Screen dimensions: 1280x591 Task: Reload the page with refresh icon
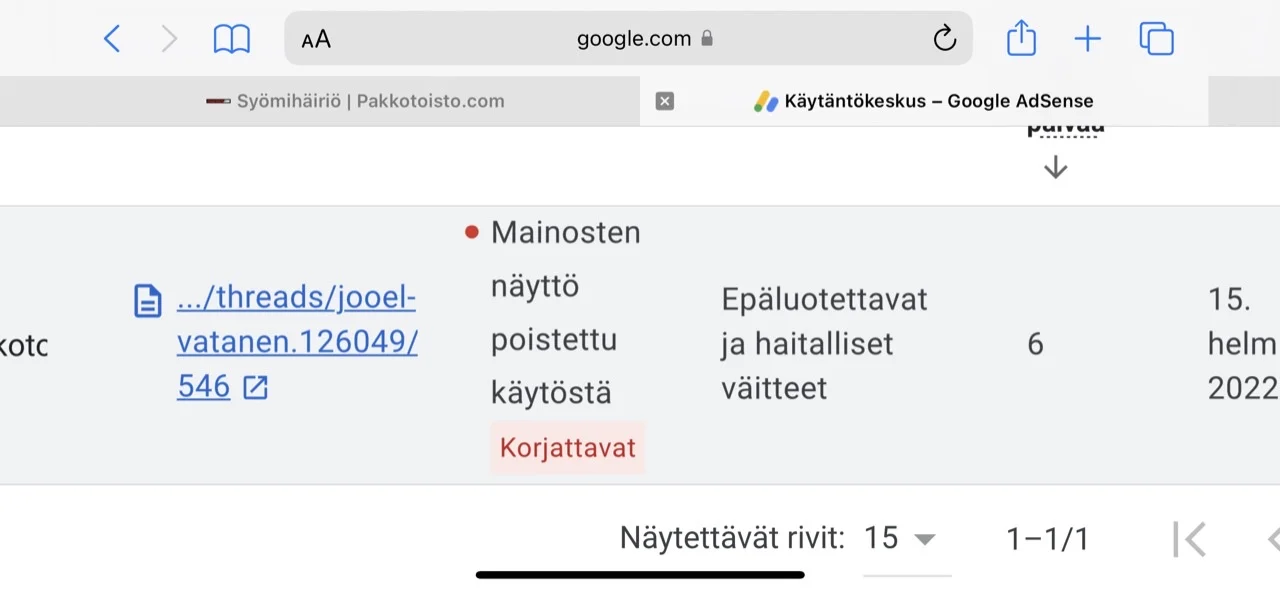click(x=944, y=39)
